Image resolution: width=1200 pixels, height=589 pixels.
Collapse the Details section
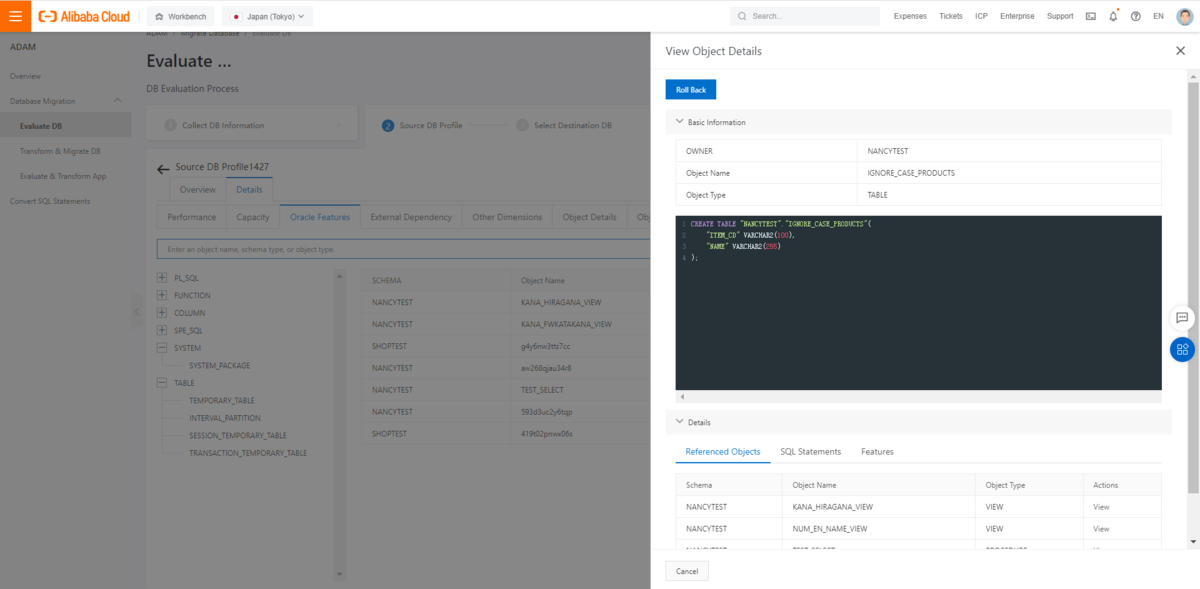pyautogui.click(x=680, y=422)
